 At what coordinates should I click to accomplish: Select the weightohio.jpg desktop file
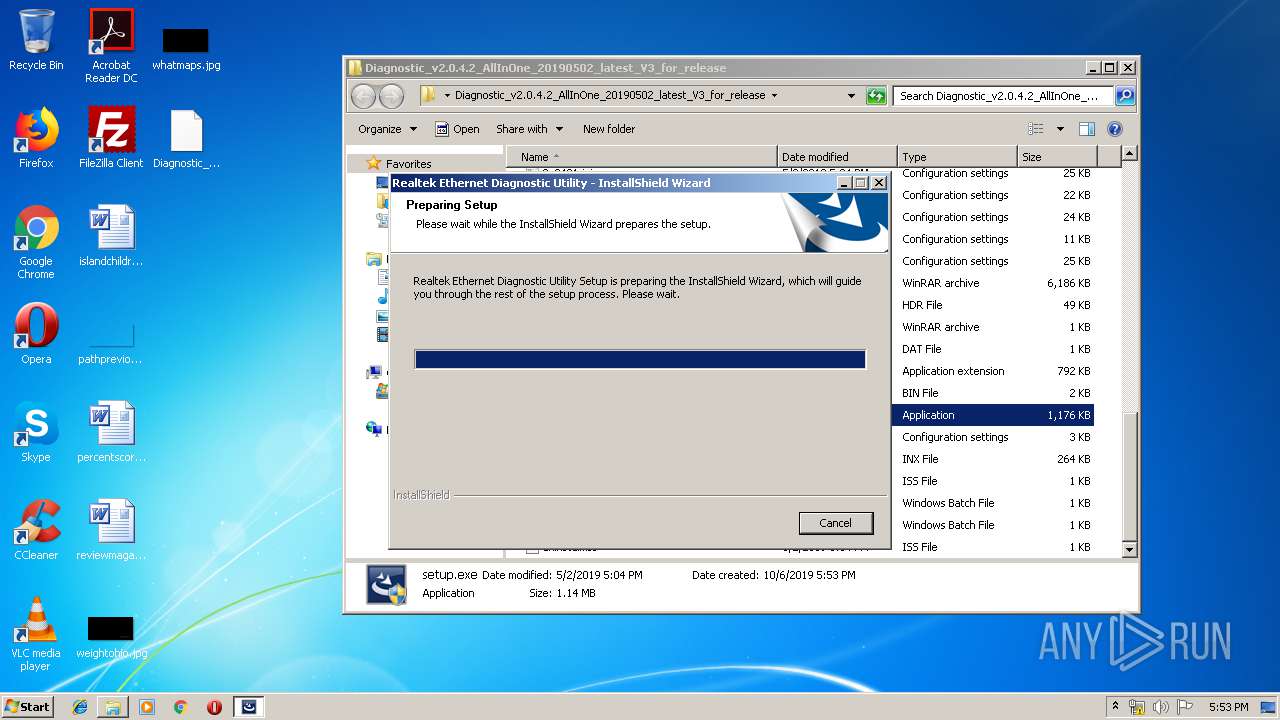pyautogui.click(x=111, y=638)
